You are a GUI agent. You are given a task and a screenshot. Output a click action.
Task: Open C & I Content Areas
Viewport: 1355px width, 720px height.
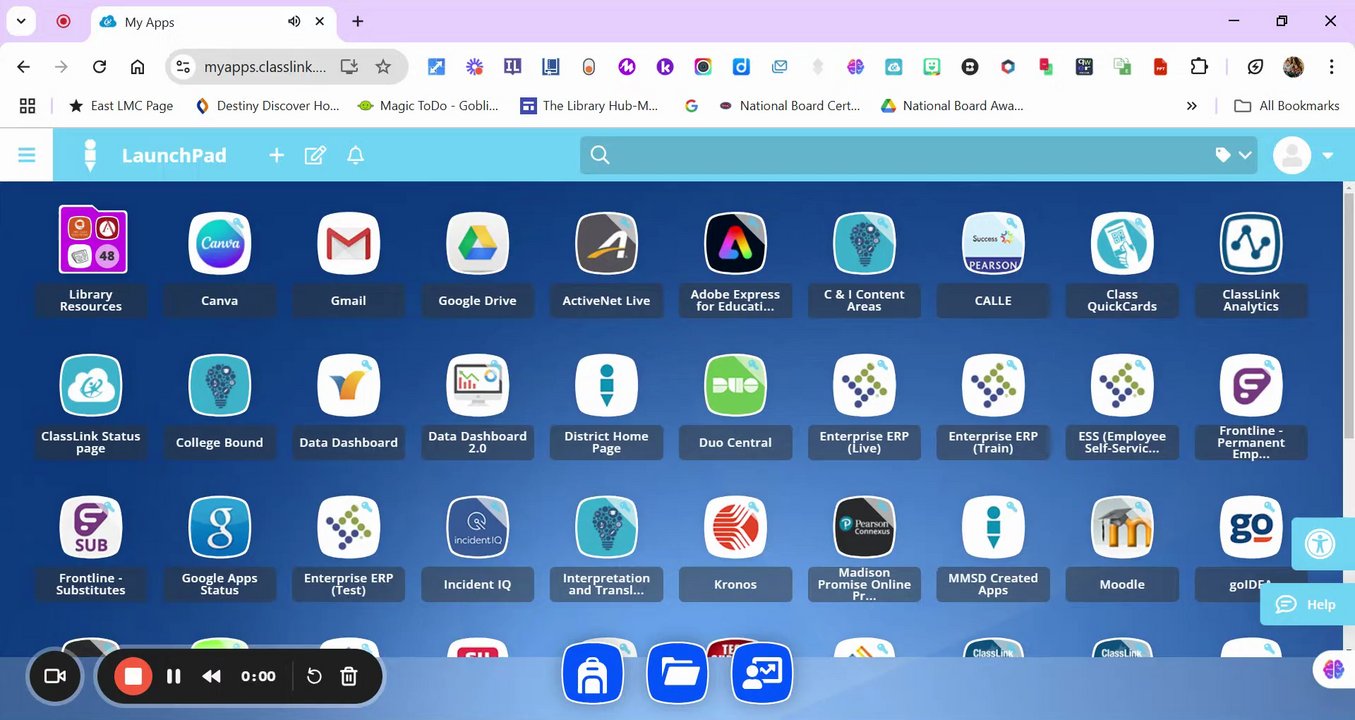[x=865, y=243]
